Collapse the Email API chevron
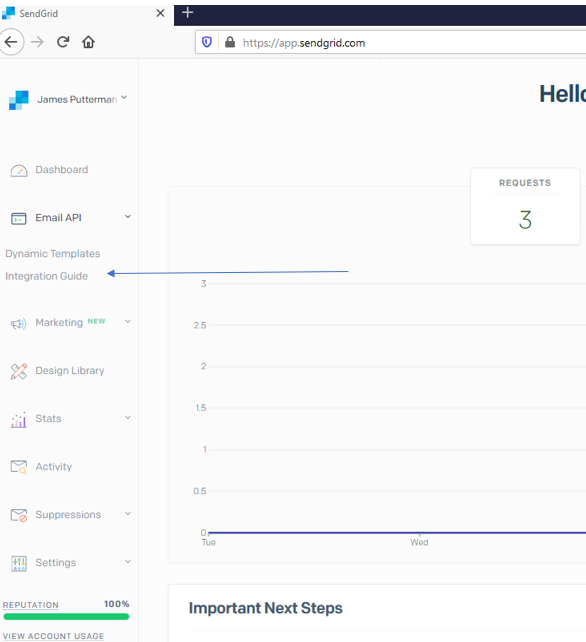This screenshot has width=586, height=642. 128,217
